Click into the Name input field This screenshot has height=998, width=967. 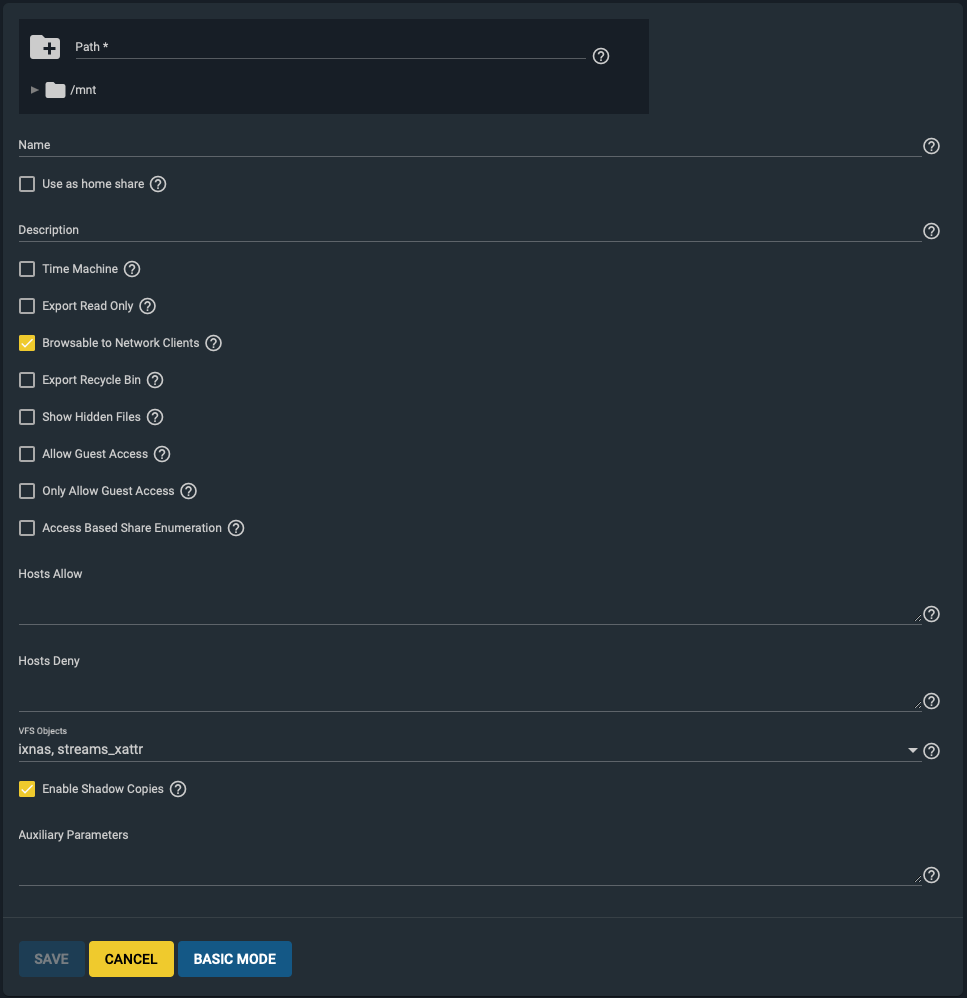470,145
